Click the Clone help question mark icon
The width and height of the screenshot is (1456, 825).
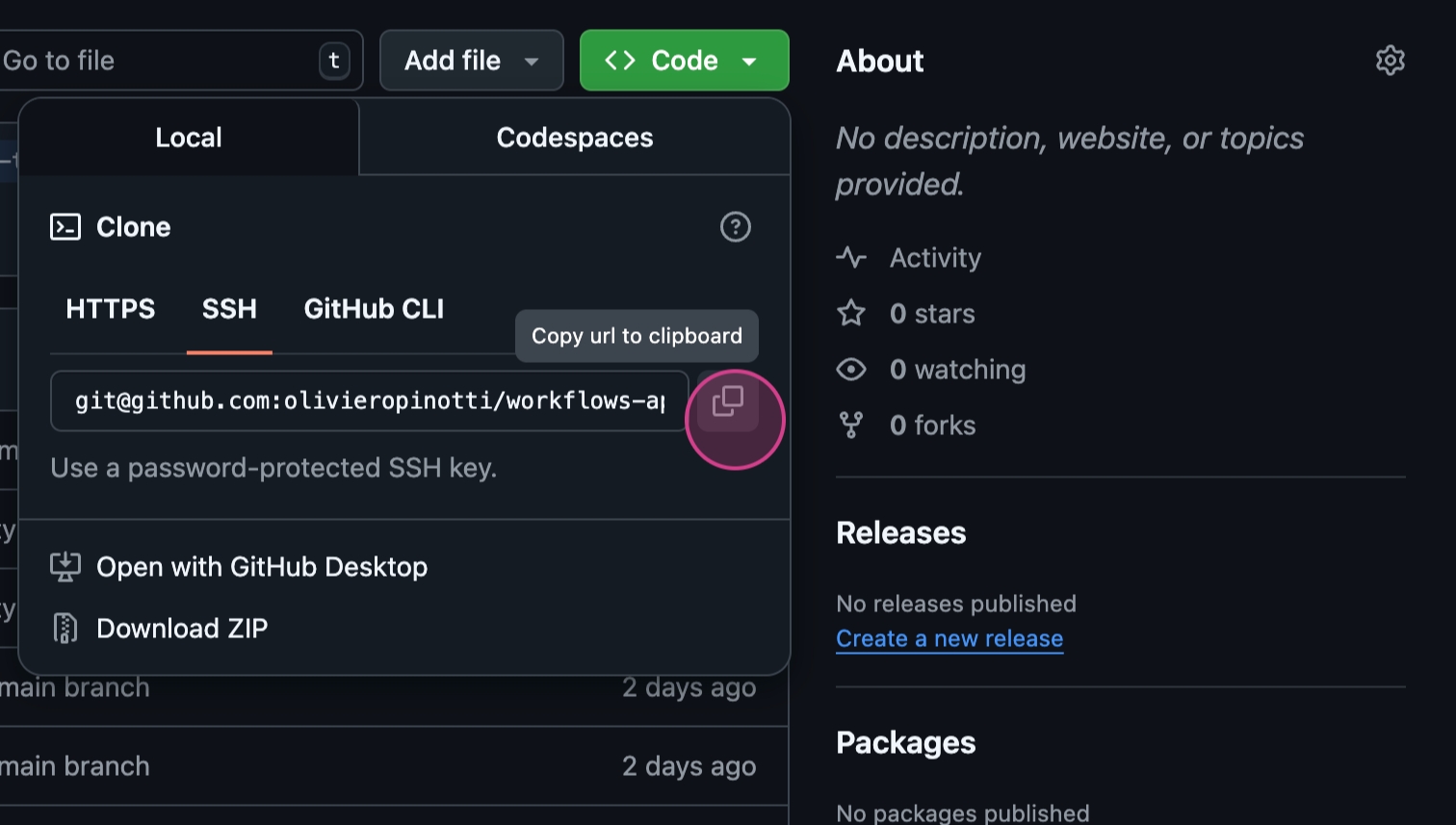735,227
